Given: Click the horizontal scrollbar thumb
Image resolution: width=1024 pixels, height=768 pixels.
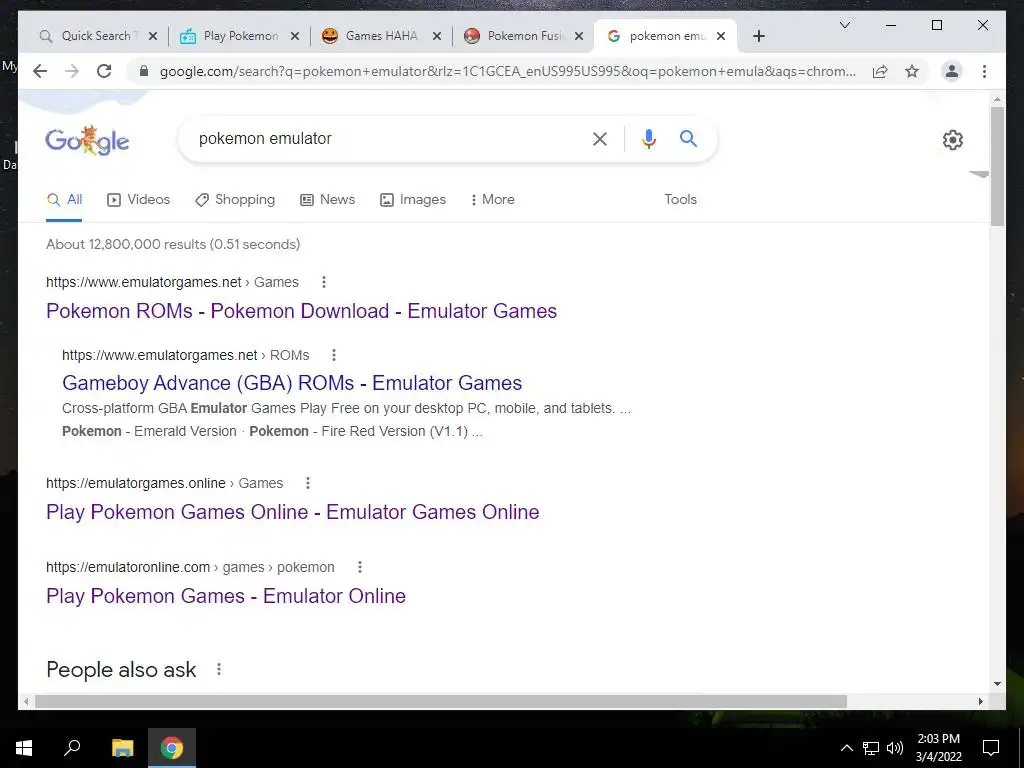Looking at the screenshot, I should tap(441, 701).
